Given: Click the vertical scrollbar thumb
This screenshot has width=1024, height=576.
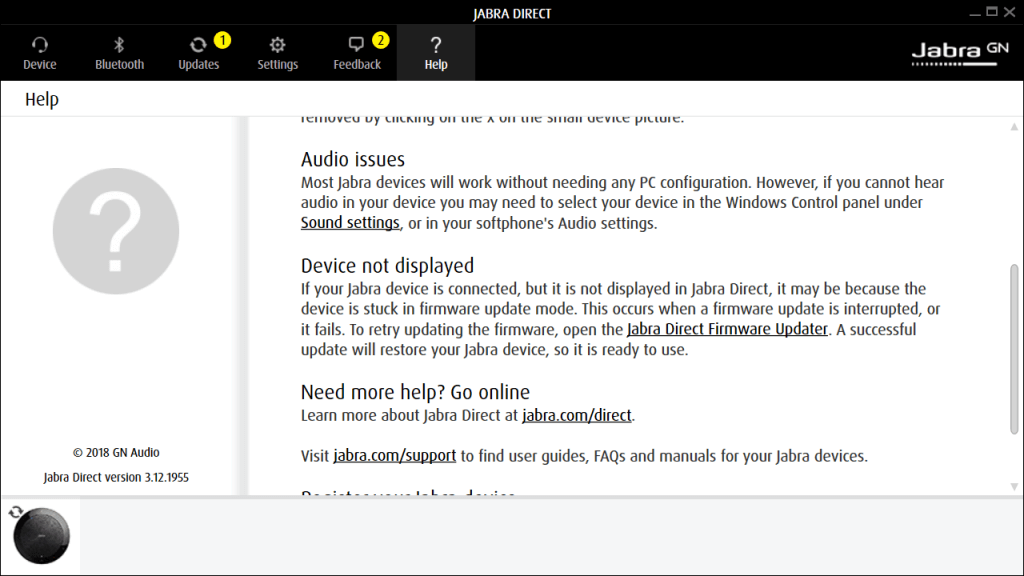Looking at the screenshot, I should (x=1015, y=348).
